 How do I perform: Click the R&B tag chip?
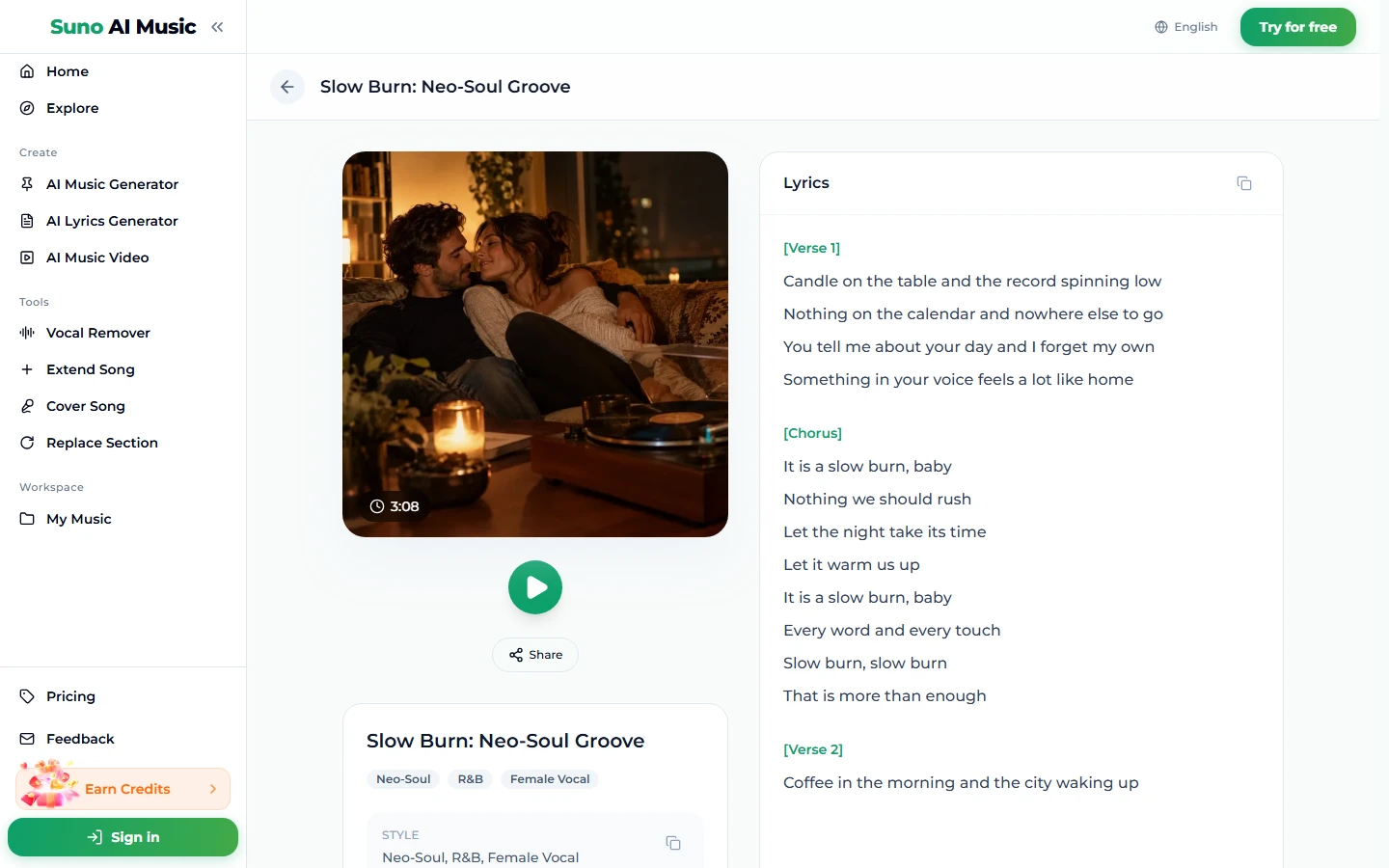pos(471,779)
